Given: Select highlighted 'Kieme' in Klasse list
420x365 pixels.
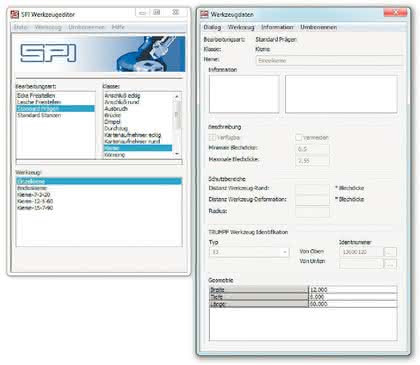Looking at the screenshot, I should point(138,148).
